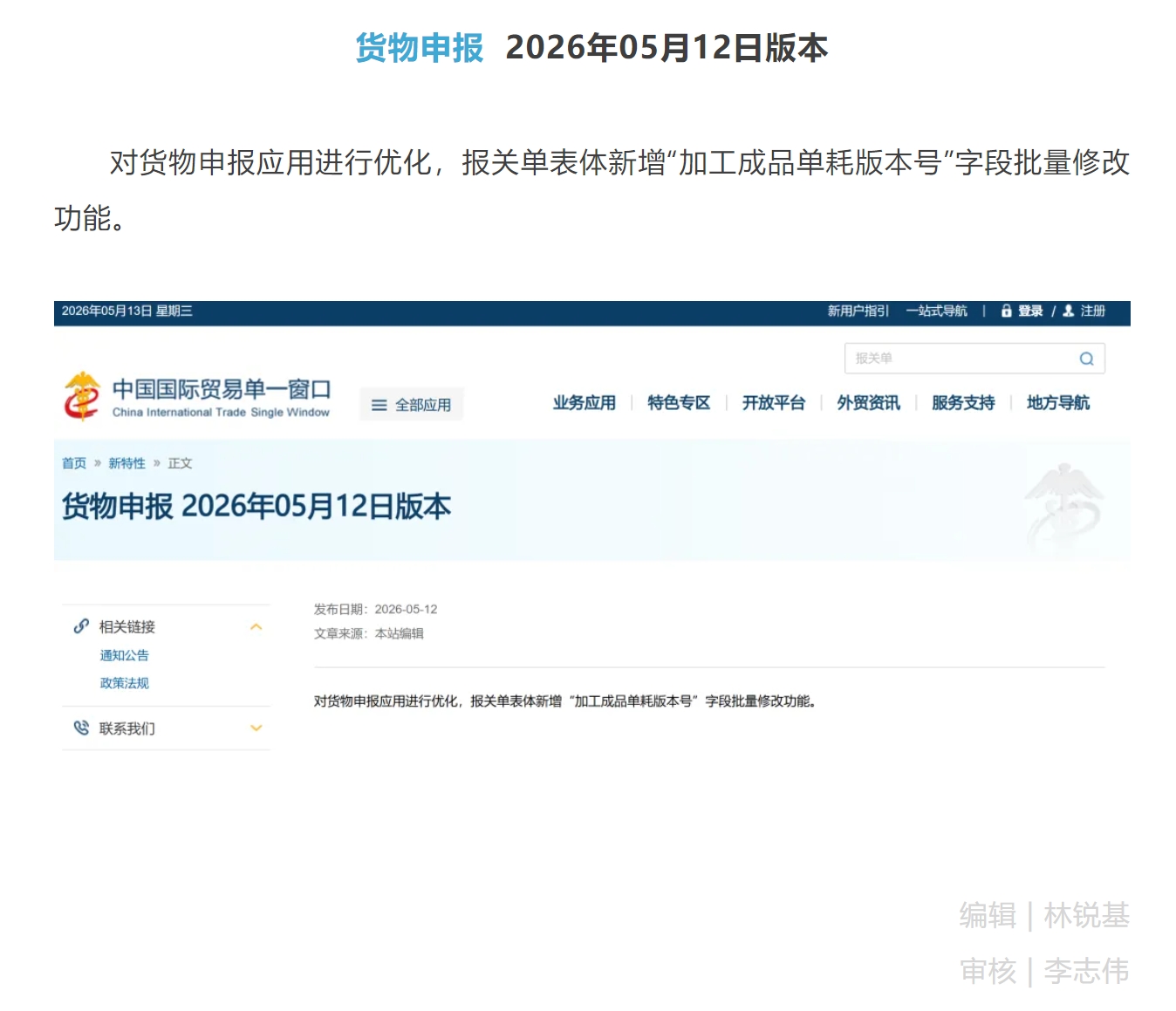Go to 新特性 in breadcrumb
1176x1011 pixels.
point(126,463)
